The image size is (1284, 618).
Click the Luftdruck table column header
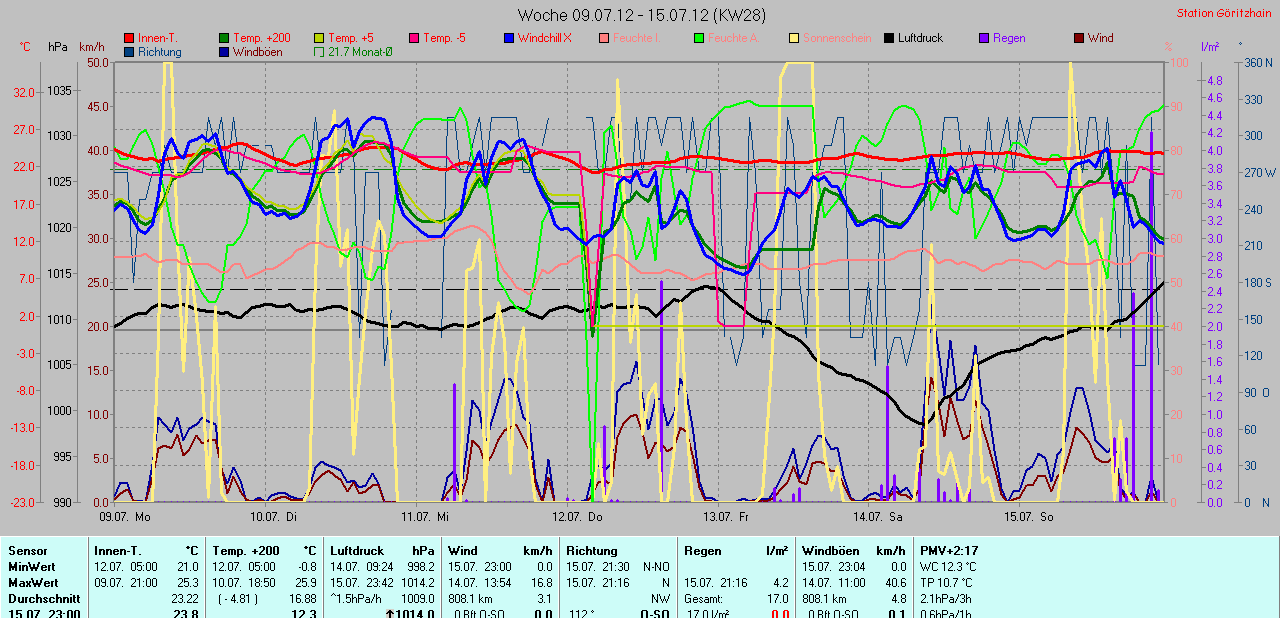point(357,551)
